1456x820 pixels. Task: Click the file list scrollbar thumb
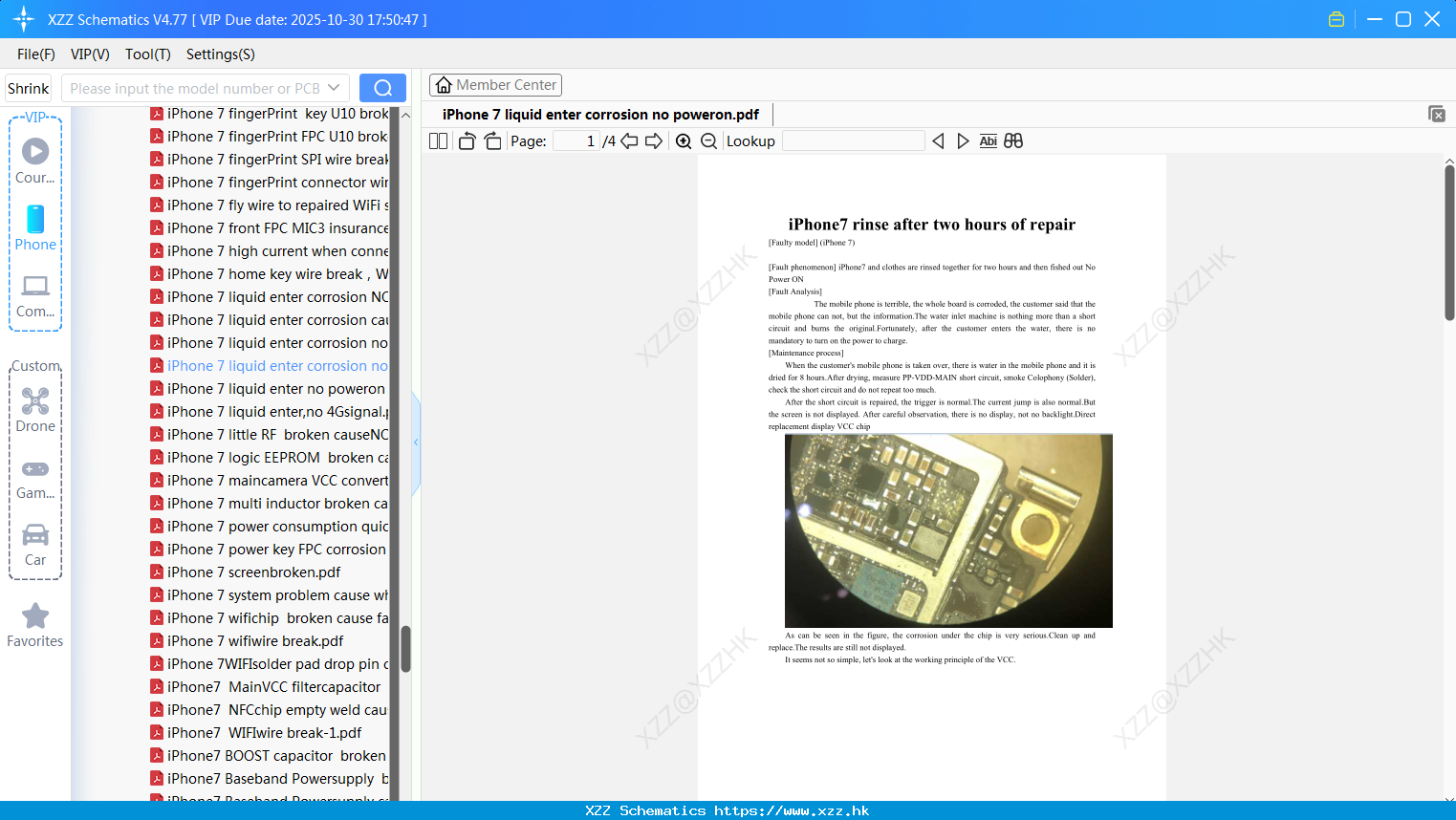pos(405,649)
